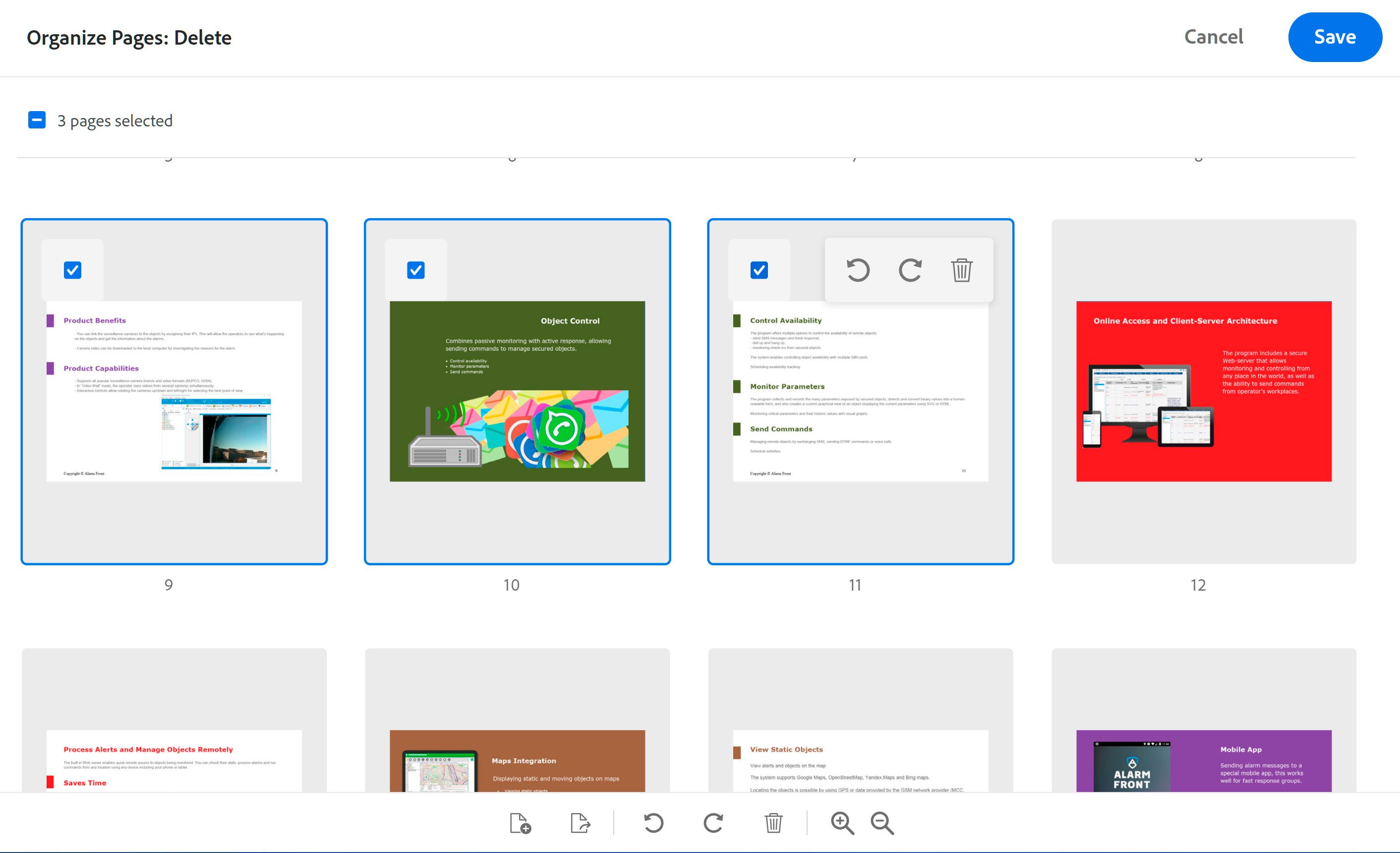
Task: Uncheck the page 10 checkbox
Action: [x=416, y=270]
